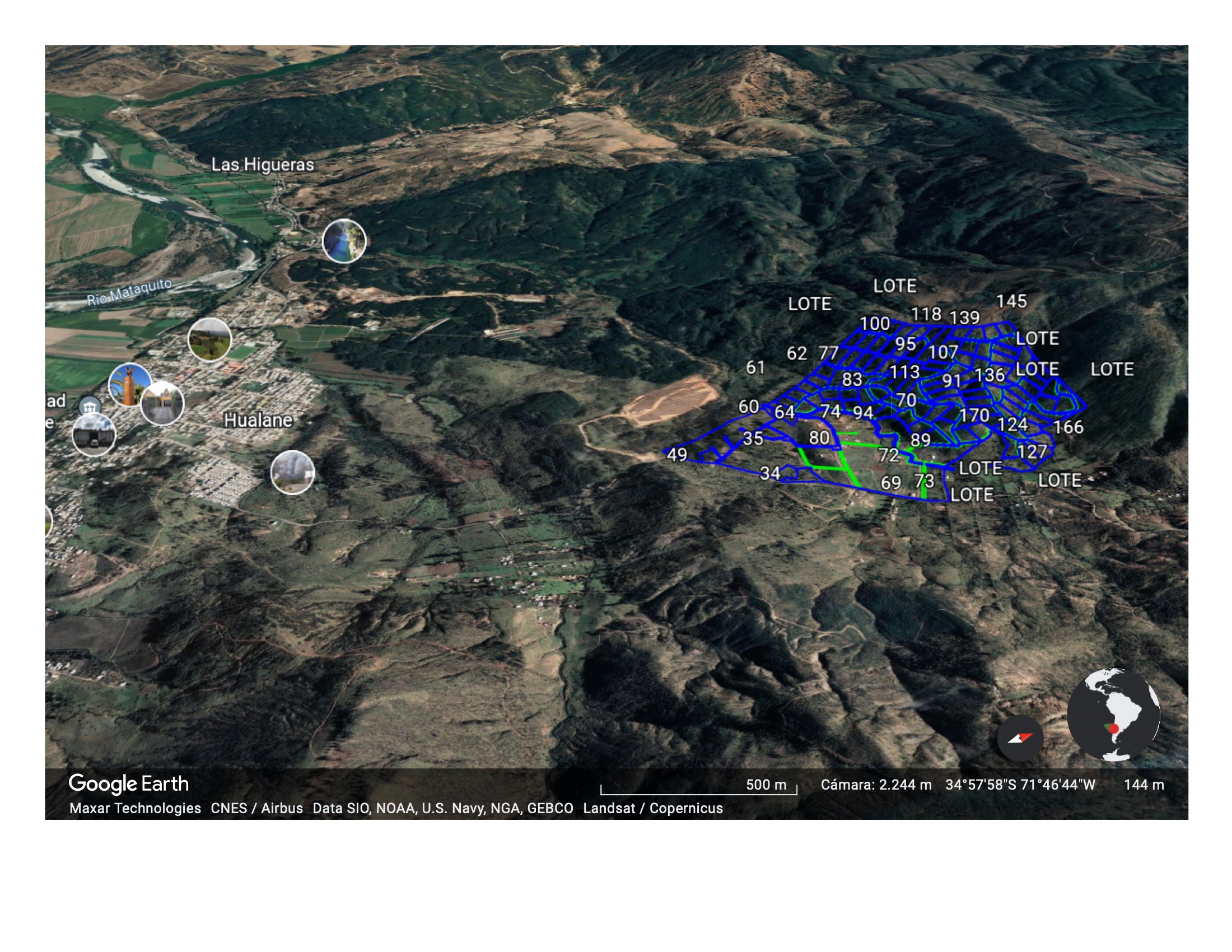Open the blue lake photo marker
This screenshot has width=1232, height=952.
[344, 241]
